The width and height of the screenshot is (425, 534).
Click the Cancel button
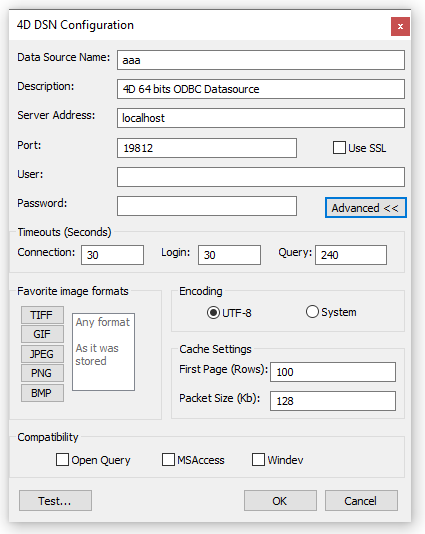(361, 501)
